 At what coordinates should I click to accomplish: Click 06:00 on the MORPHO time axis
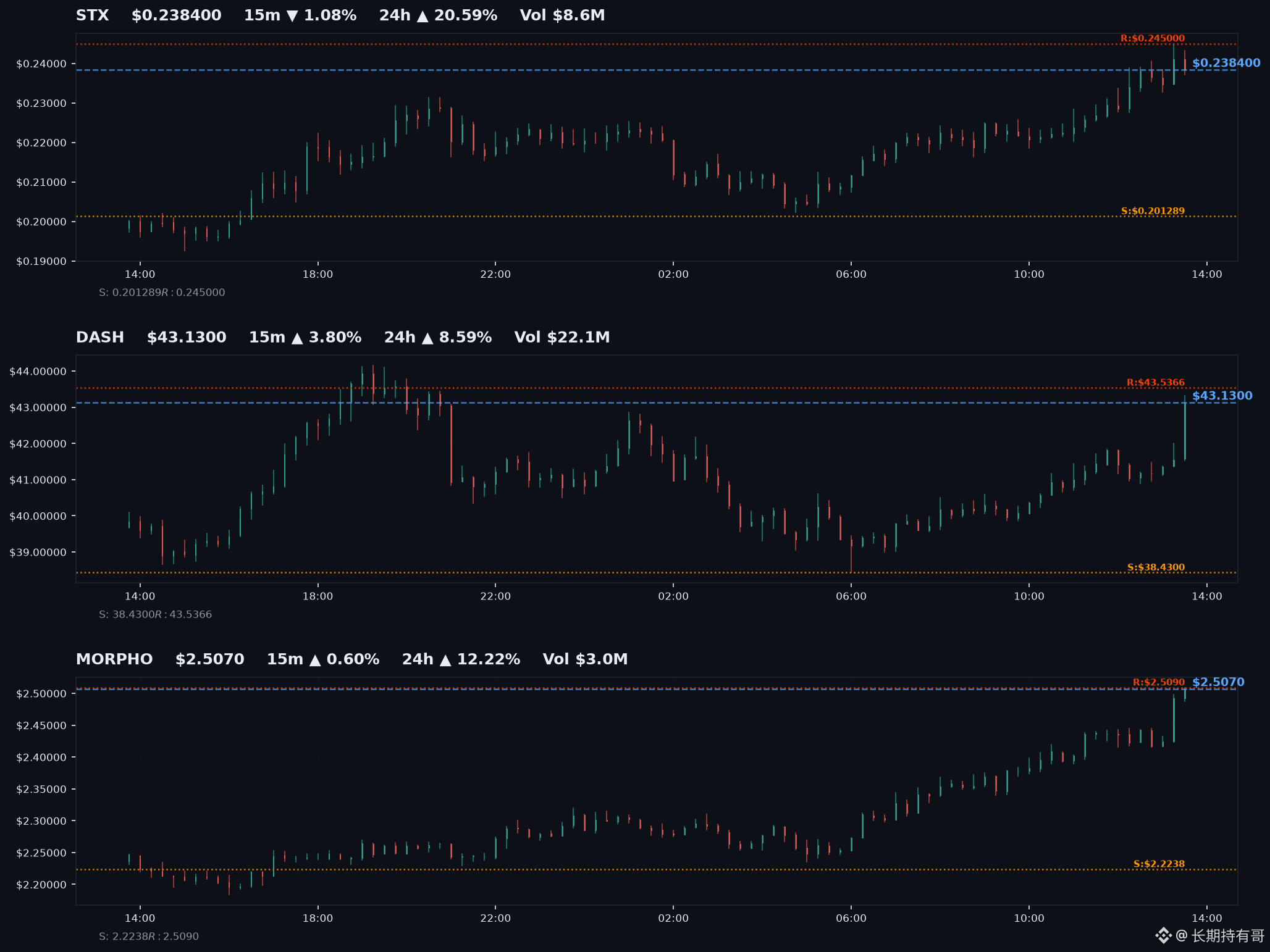[x=851, y=919]
